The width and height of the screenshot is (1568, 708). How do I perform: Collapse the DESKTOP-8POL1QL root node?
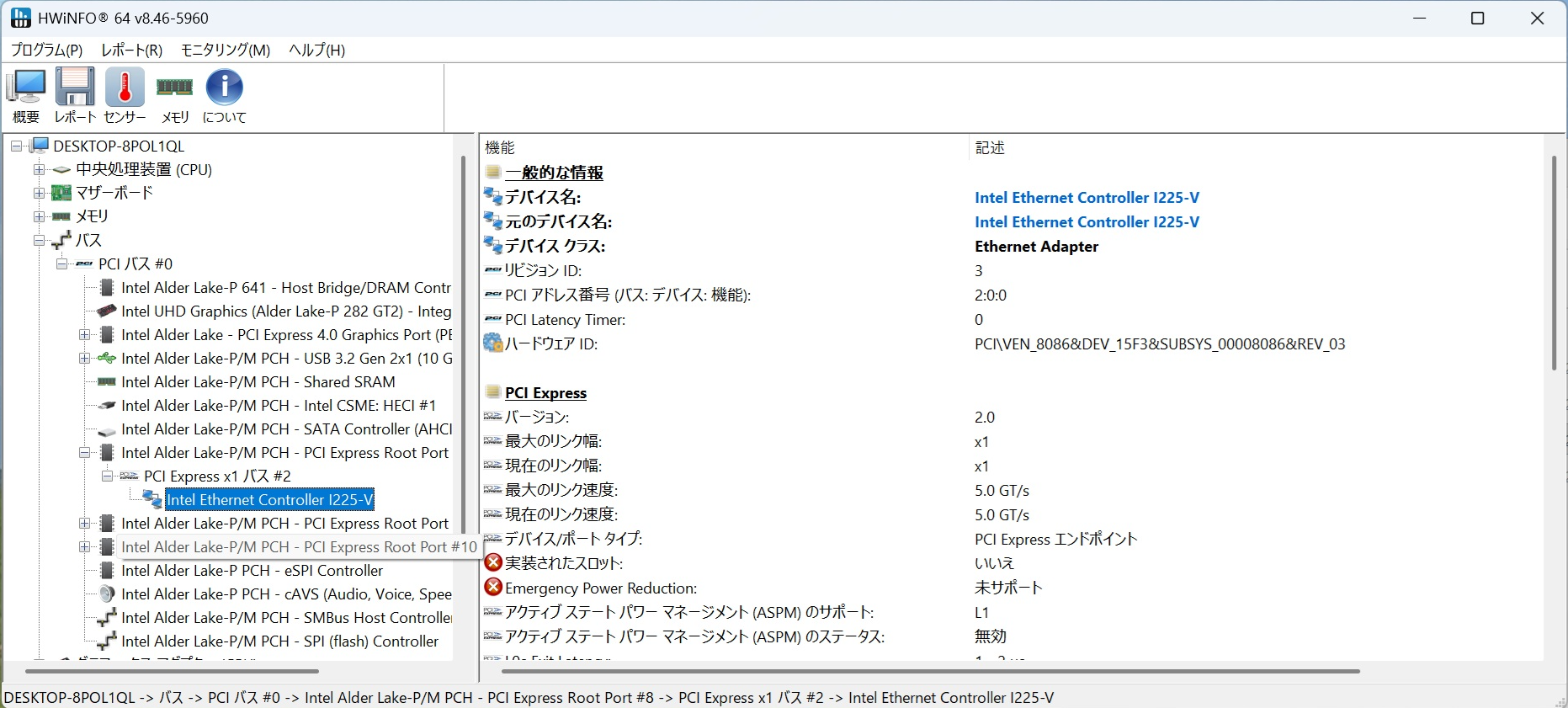coord(16,146)
